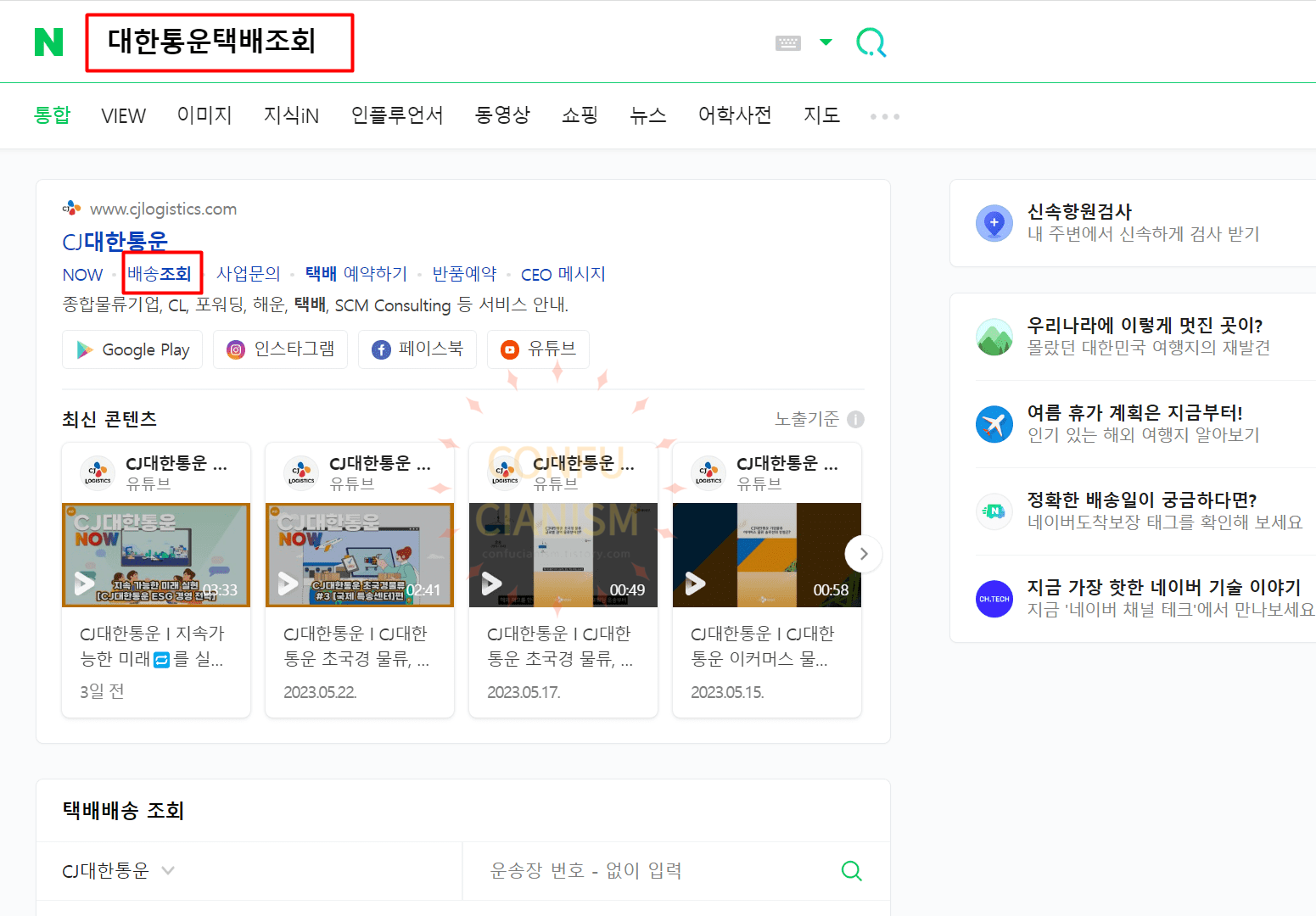Open the CJ대한통운 title link
Viewport: 1316px width, 916px height.
tap(115, 242)
